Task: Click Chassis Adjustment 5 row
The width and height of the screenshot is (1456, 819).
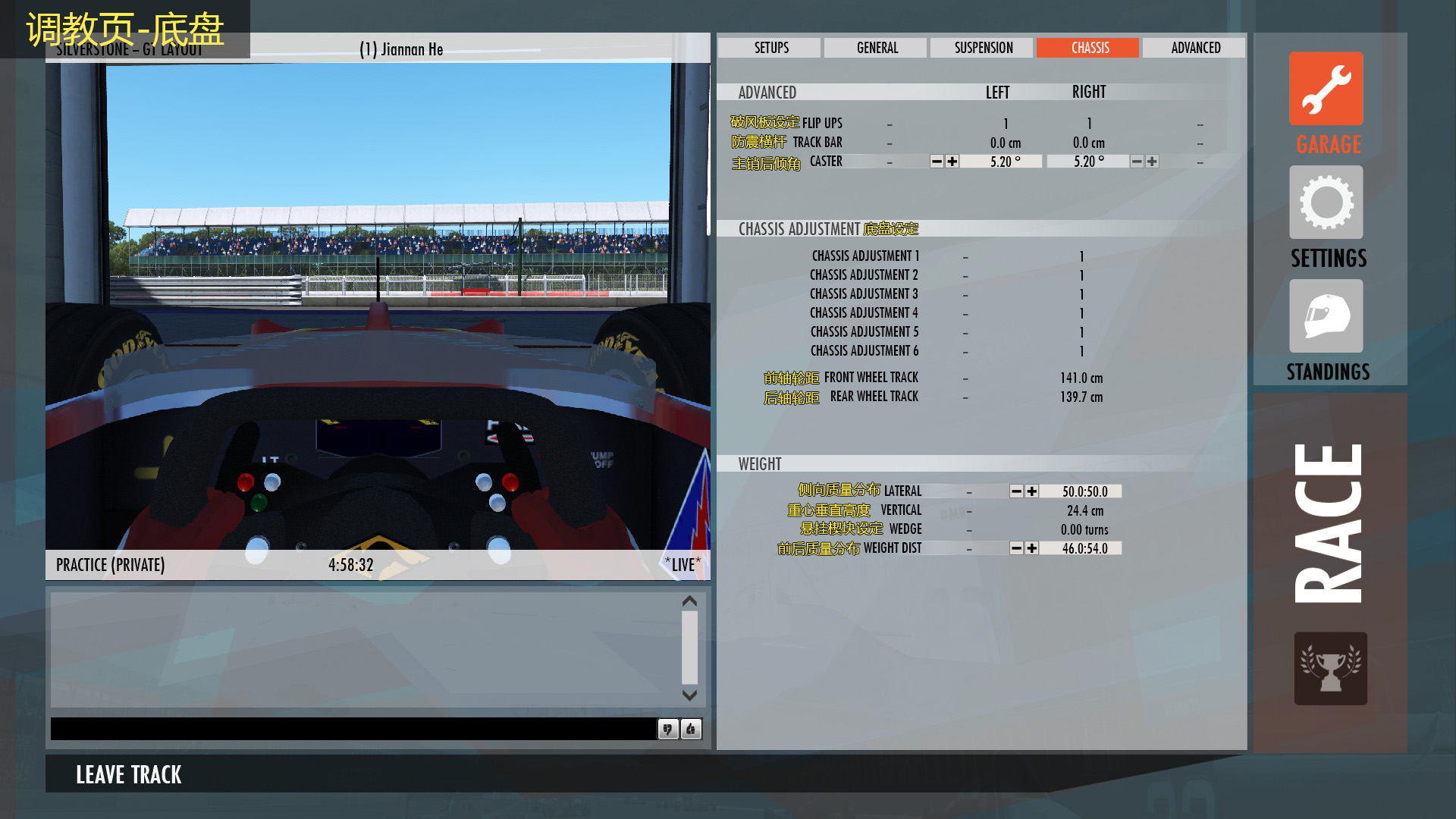Action: coord(948,332)
